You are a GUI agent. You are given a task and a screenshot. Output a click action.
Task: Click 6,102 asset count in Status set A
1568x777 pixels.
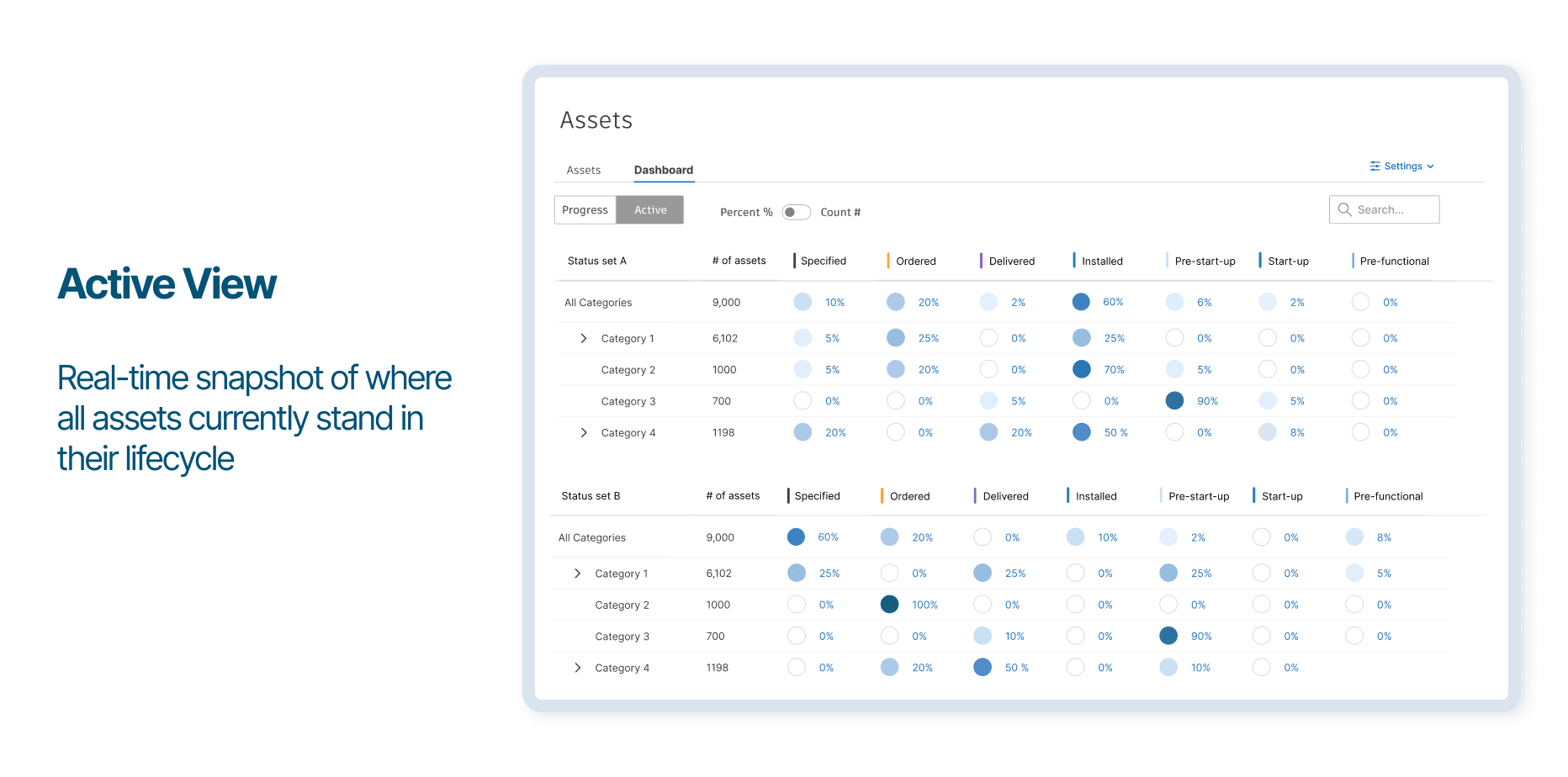click(x=724, y=338)
